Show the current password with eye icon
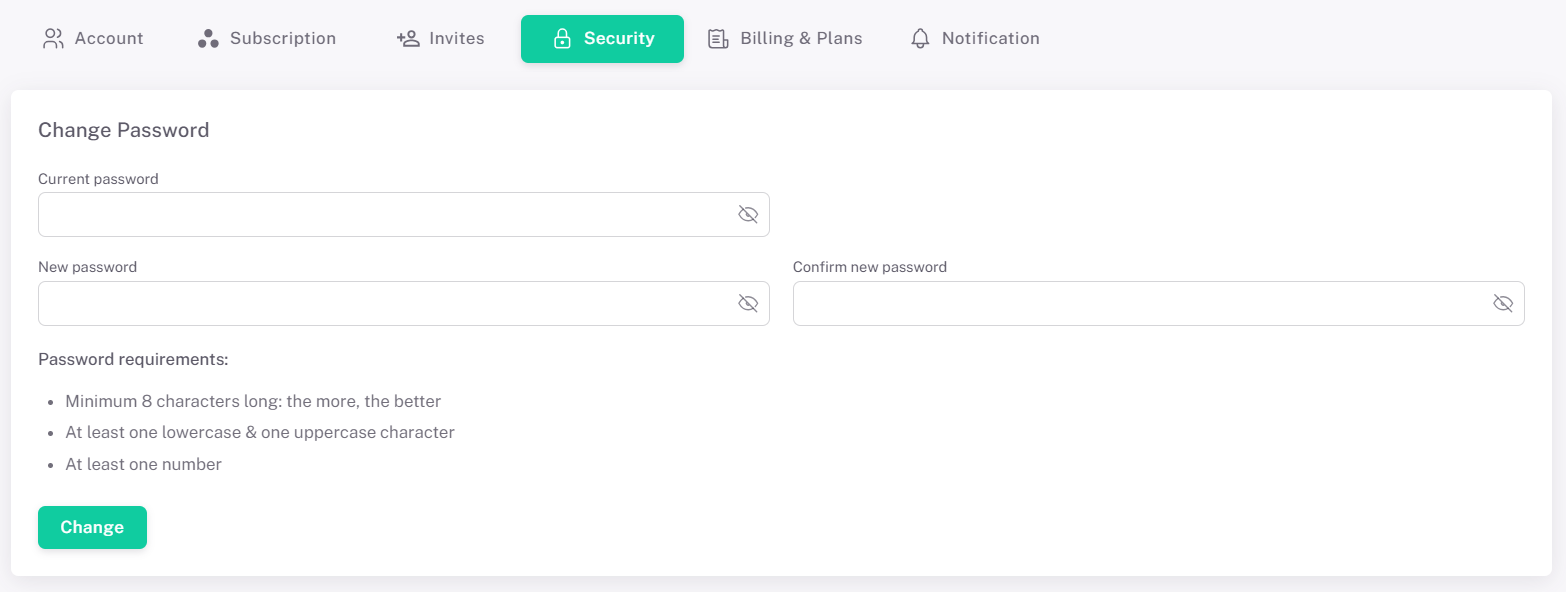Screen dimensions: 1566x592 pyautogui.click(x=748, y=214)
